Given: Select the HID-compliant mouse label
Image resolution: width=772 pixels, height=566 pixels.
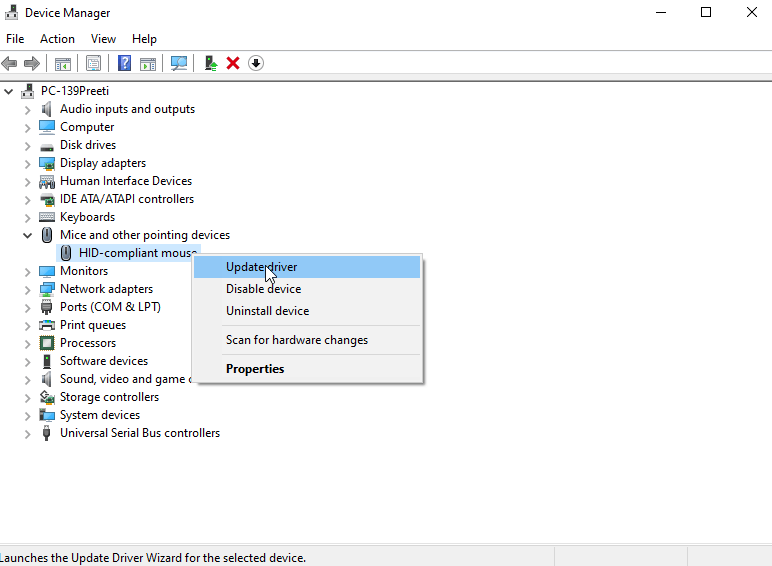Looking at the screenshot, I should coord(137,253).
